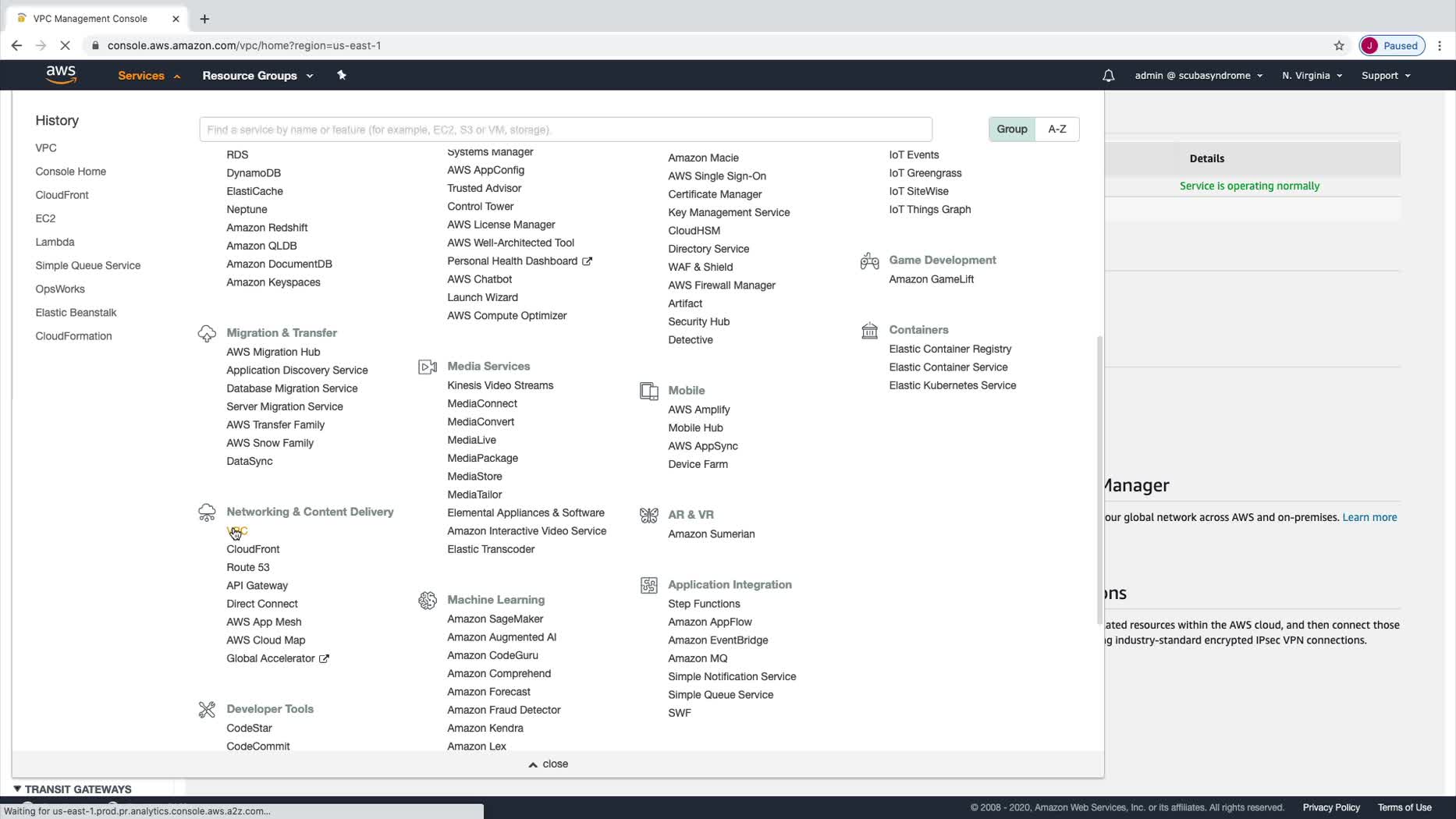Click the Paused profile avatar
1456x819 pixels.
pos(1393,45)
